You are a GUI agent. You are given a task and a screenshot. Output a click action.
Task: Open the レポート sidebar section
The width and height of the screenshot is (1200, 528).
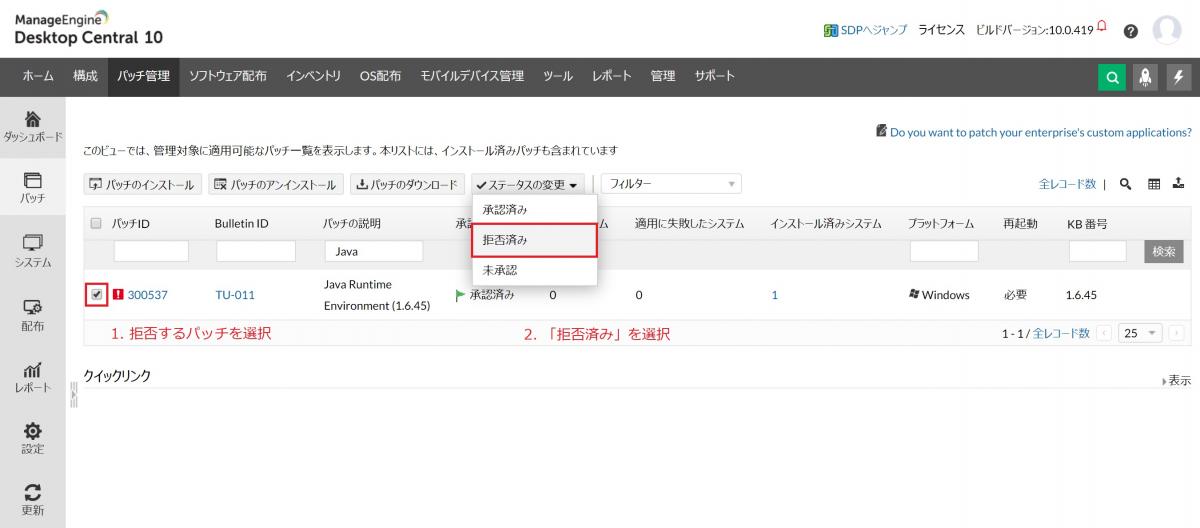(x=32, y=377)
